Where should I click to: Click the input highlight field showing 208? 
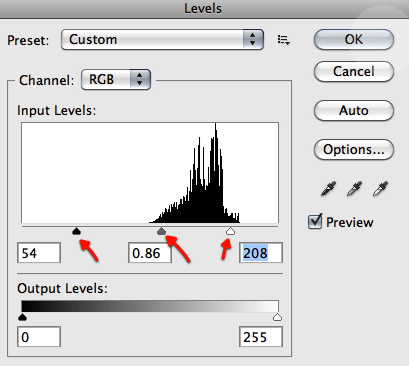261,253
